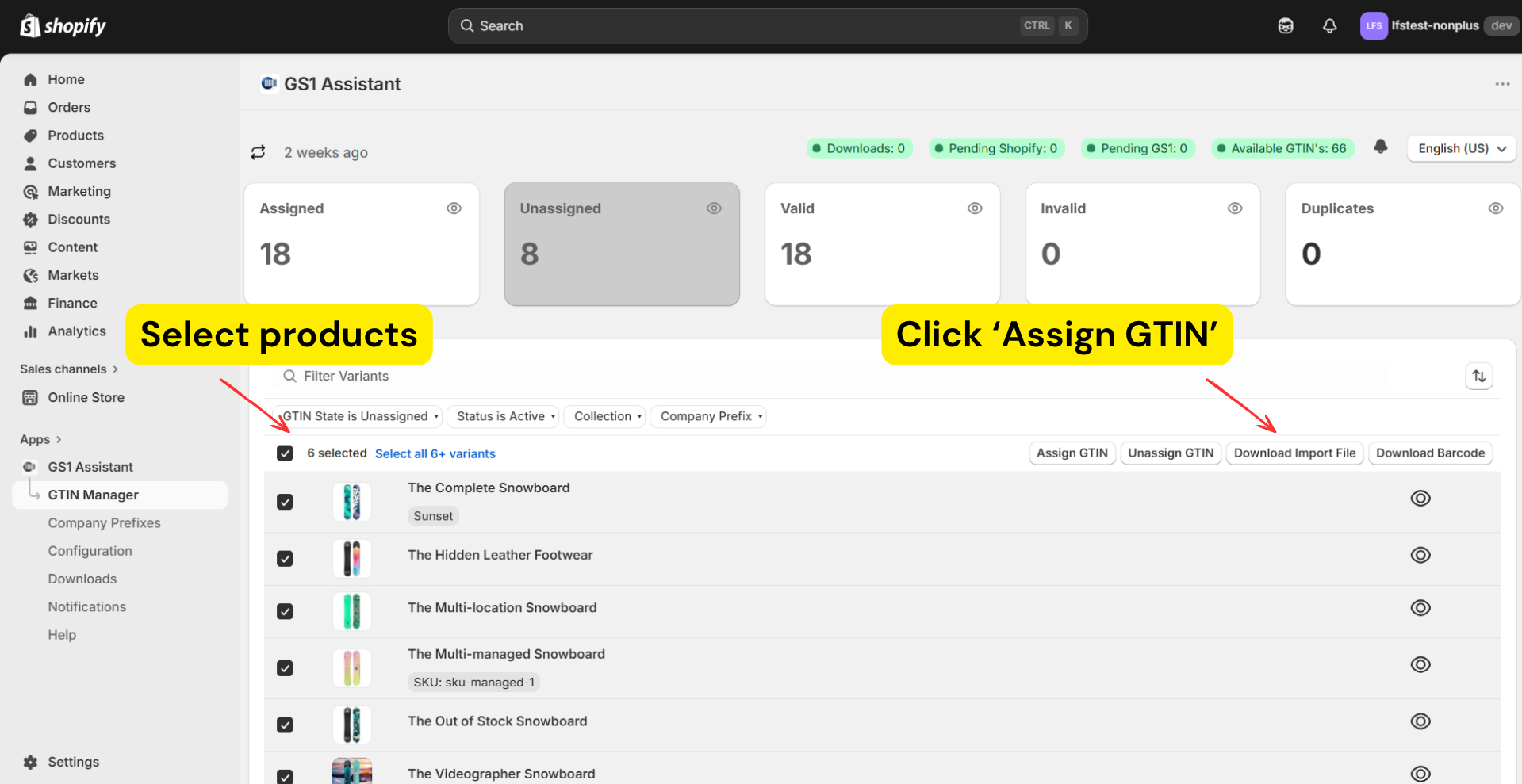Image resolution: width=1522 pixels, height=784 pixels.
Task: Click Select all 6+ variants link
Action: 435,453
